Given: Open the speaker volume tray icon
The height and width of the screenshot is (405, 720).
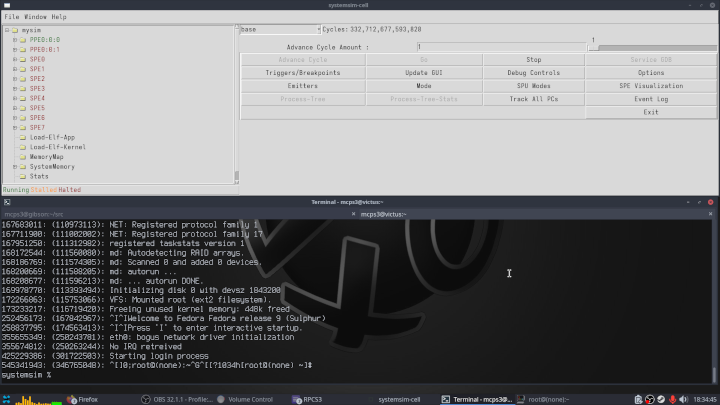Looking at the screenshot, I should 684,399.
